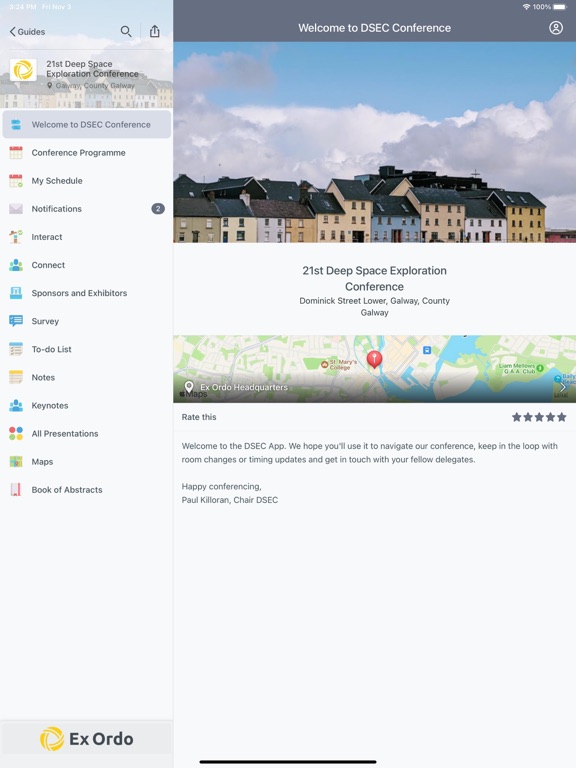Image resolution: width=576 pixels, height=768 pixels.
Task: Open Sponsors and Exhibitors
Action: pyautogui.click(x=87, y=293)
